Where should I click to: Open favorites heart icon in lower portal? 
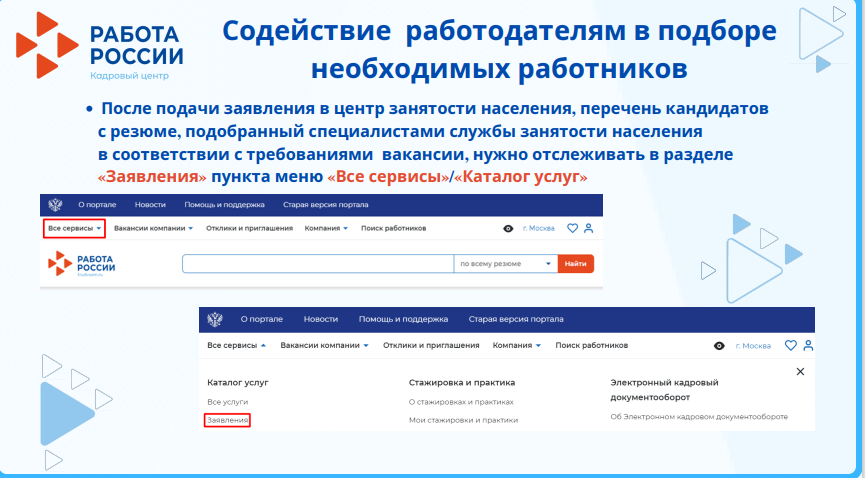click(x=791, y=345)
